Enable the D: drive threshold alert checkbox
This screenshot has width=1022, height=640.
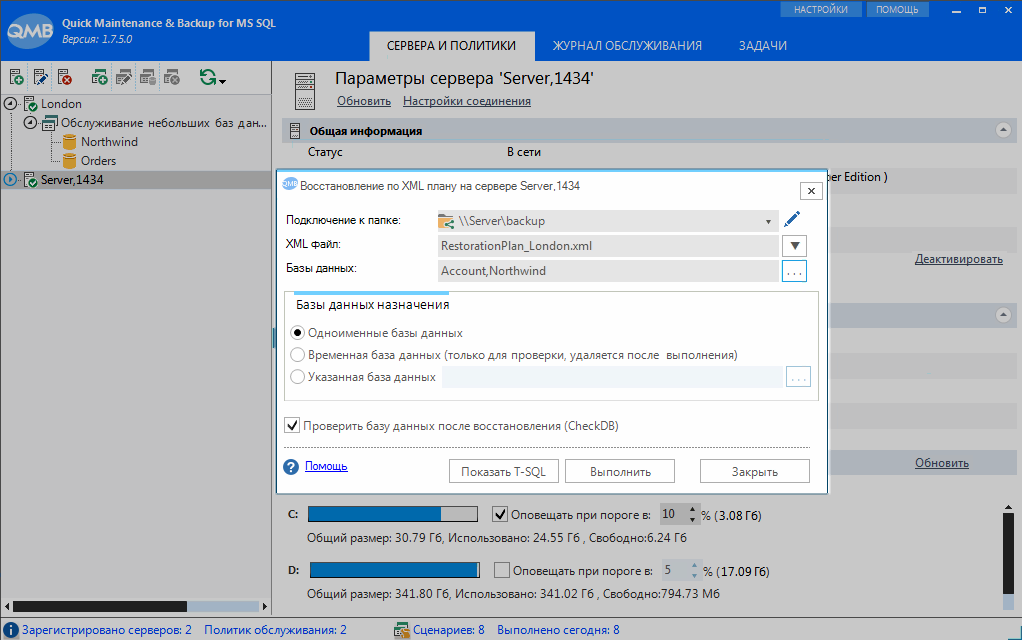pos(502,570)
